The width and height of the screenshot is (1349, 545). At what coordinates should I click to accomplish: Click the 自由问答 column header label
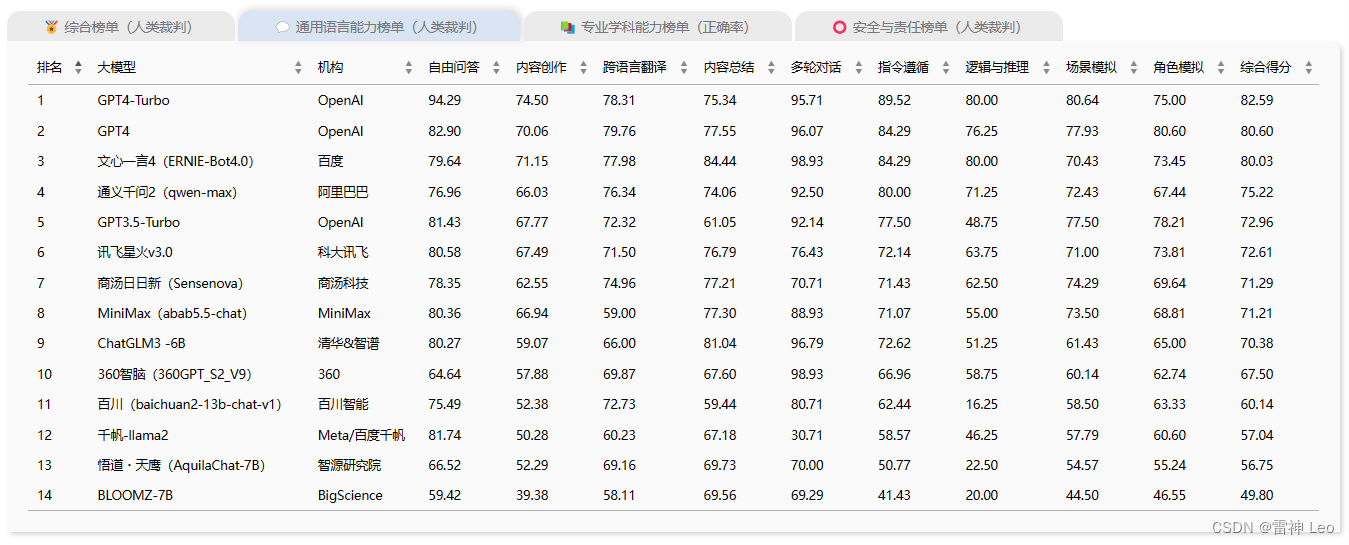coord(453,68)
